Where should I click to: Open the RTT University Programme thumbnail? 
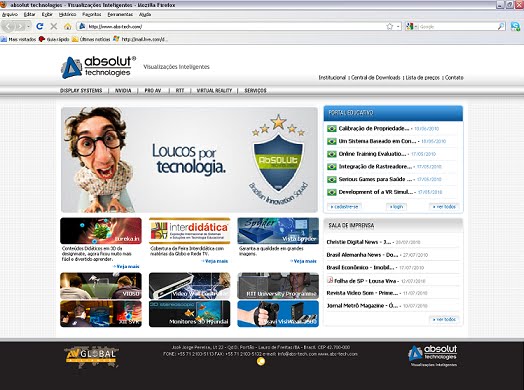278,286
